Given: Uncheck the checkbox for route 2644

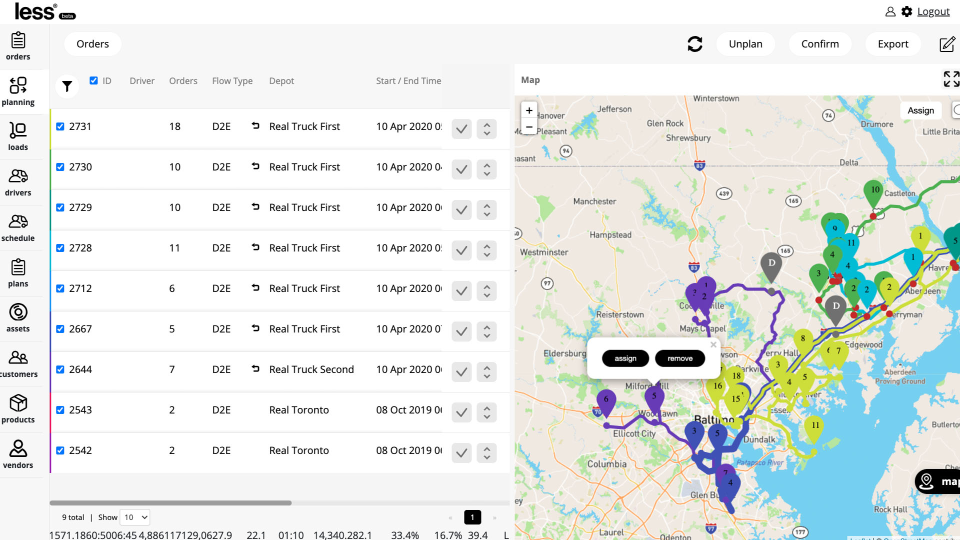Looking at the screenshot, I should click(x=60, y=369).
